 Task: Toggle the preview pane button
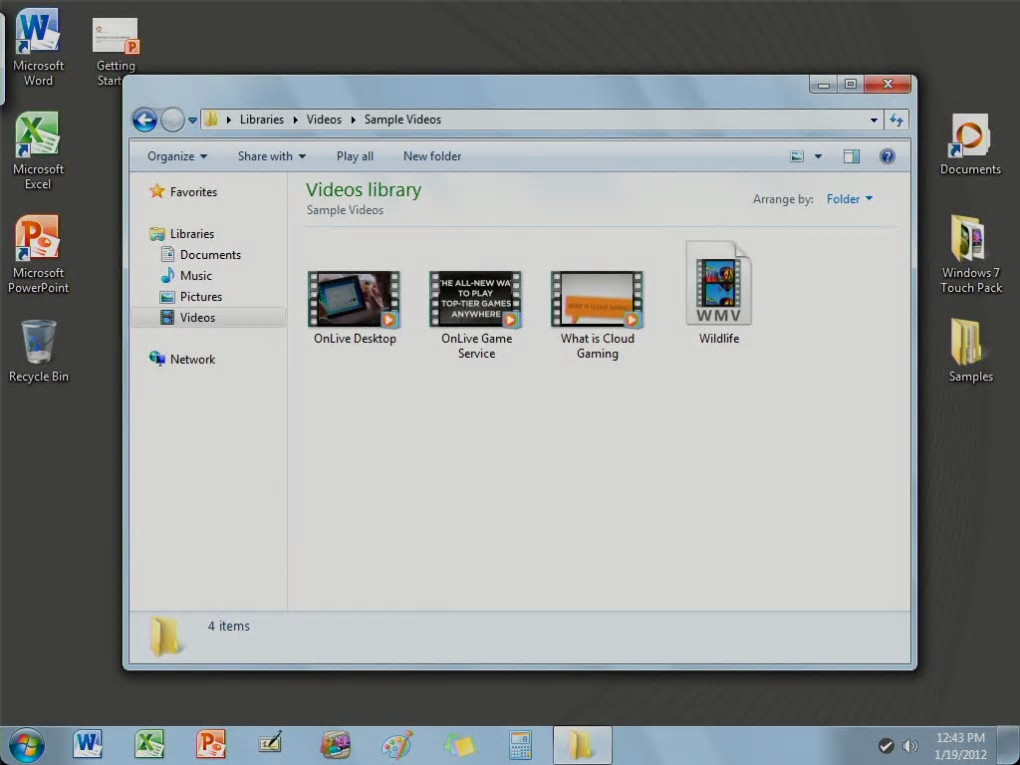pos(852,156)
